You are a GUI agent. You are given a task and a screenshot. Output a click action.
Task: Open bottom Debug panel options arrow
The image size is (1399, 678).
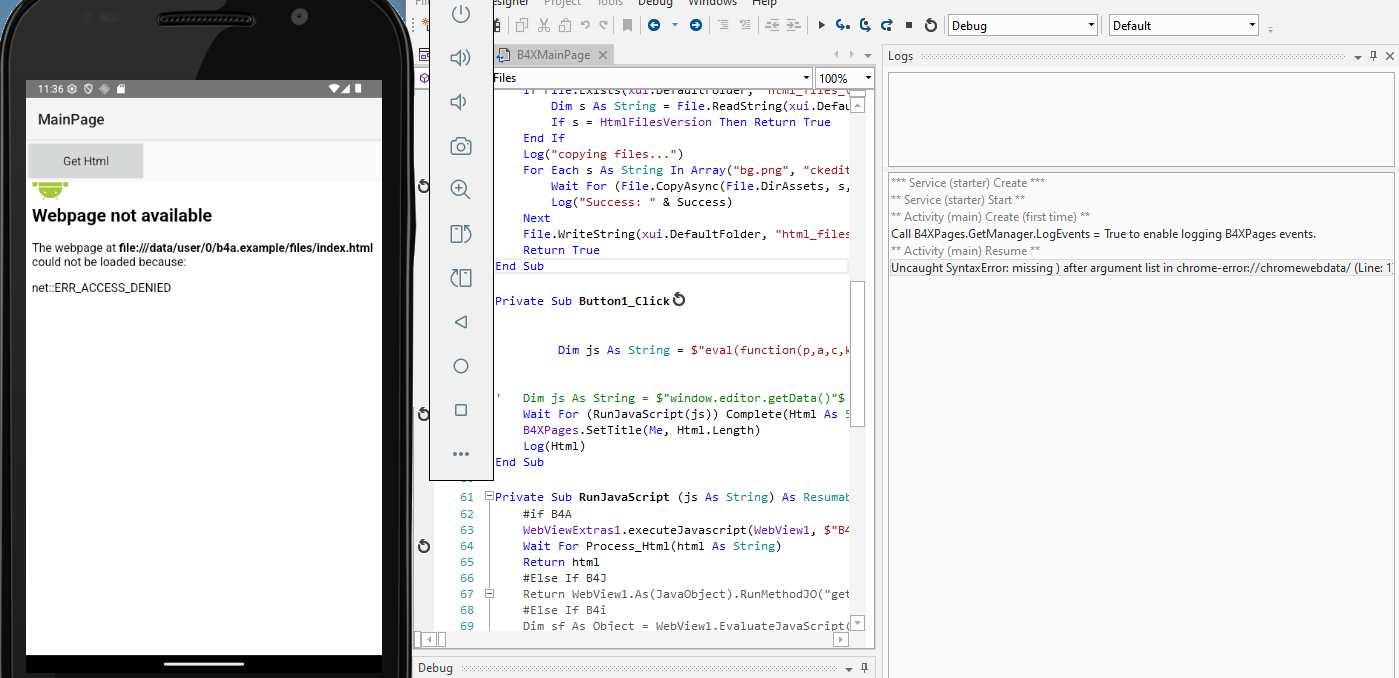(849, 668)
